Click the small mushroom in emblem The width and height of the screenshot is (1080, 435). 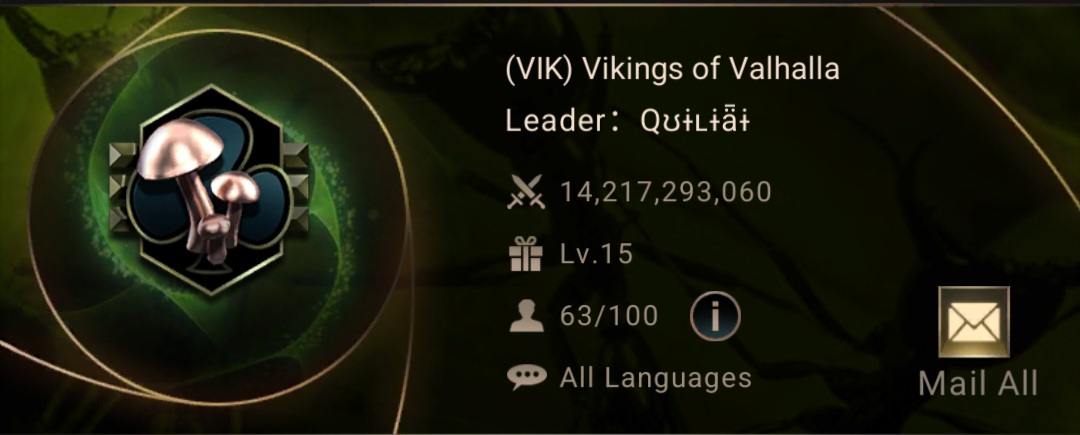pyautogui.click(x=234, y=187)
